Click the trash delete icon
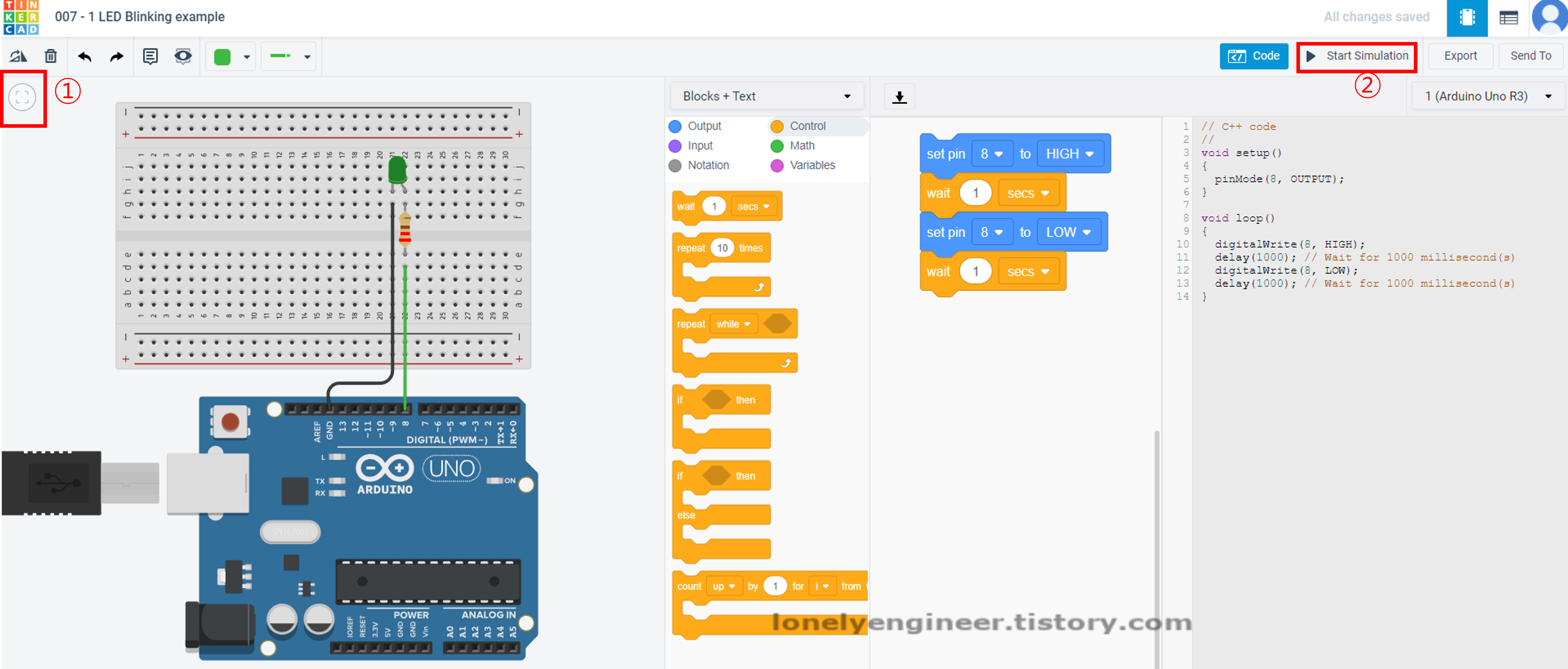The image size is (1568, 669). click(x=51, y=57)
